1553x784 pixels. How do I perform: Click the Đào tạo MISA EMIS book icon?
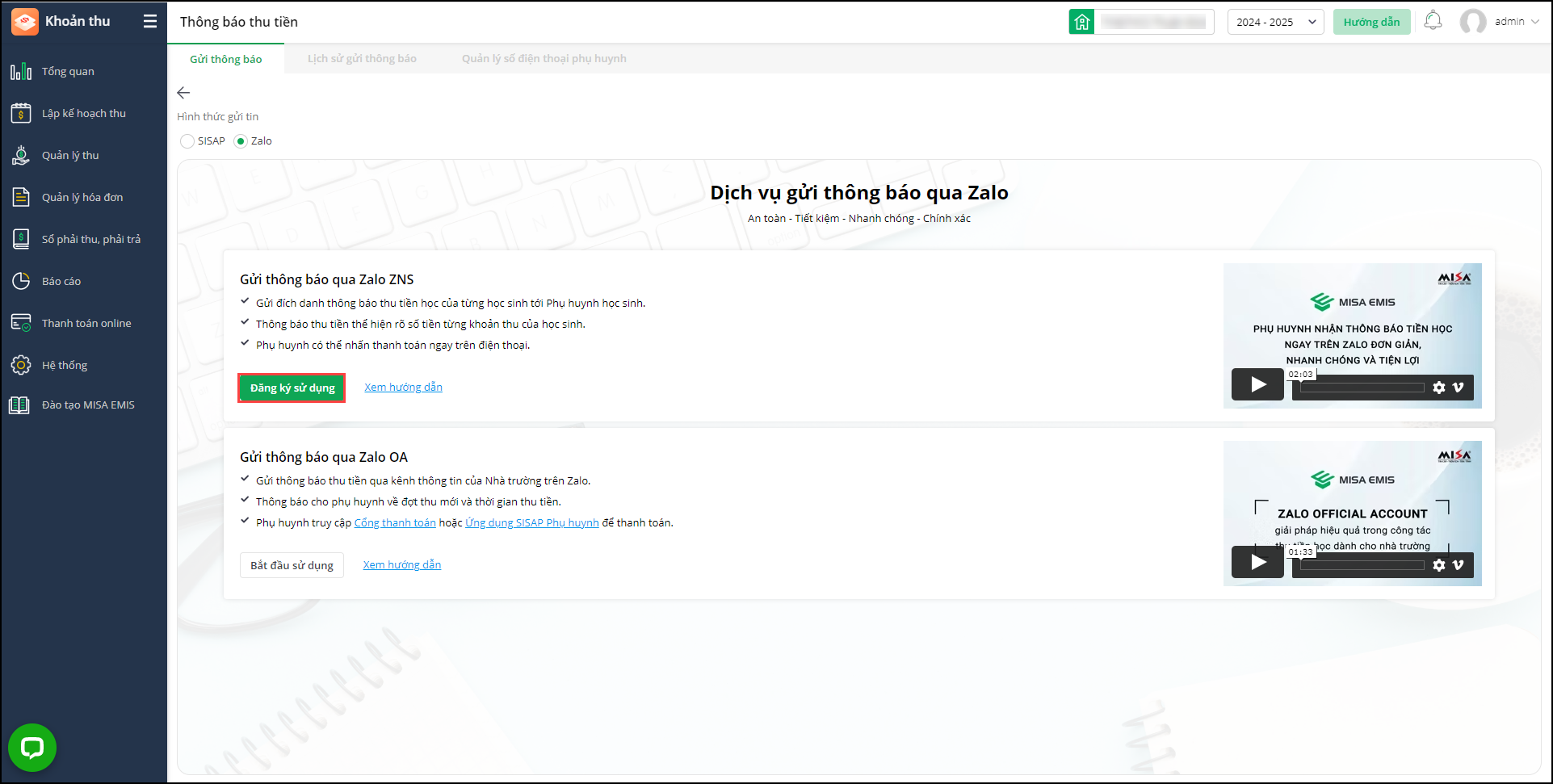(x=19, y=405)
